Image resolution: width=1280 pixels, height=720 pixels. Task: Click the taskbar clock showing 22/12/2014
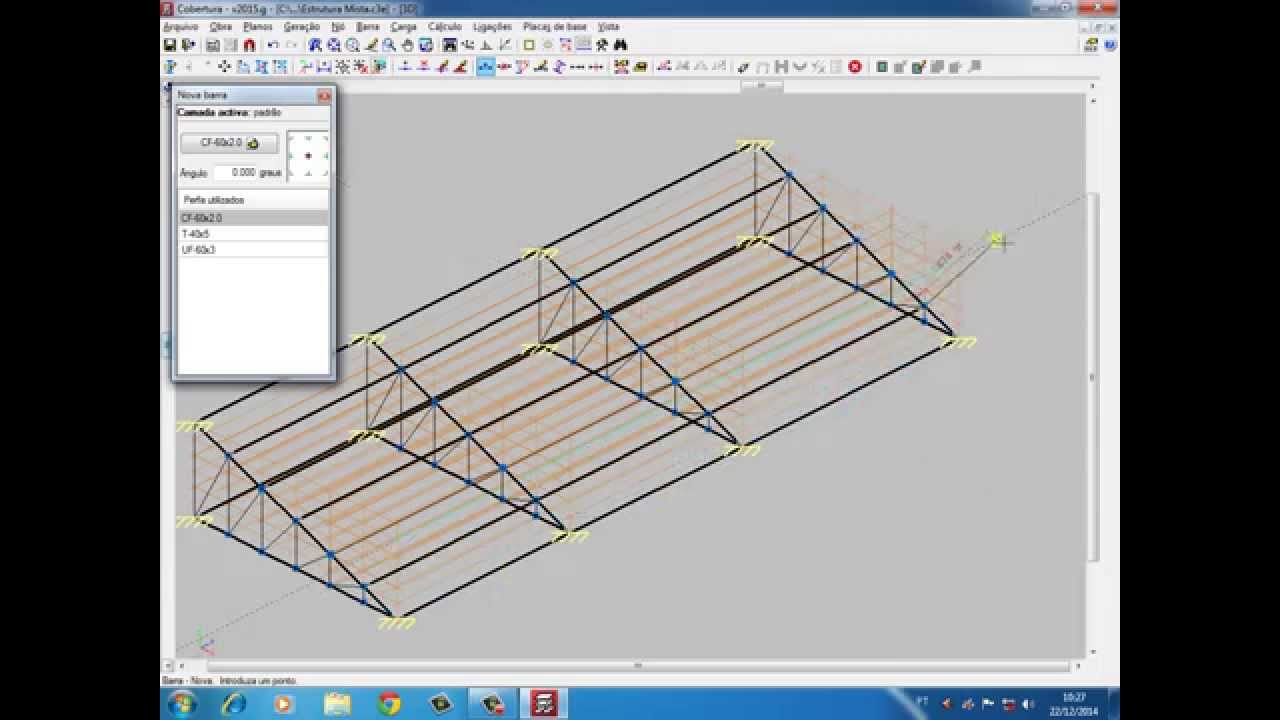coord(1073,703)
